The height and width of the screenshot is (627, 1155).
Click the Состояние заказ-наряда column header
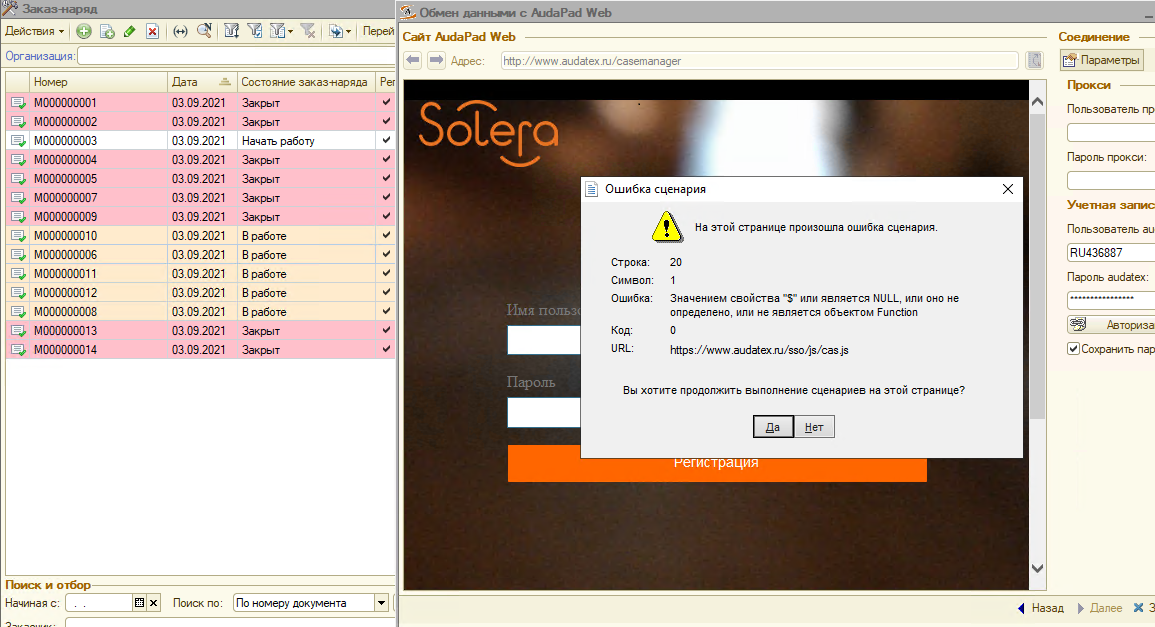pos(306,82)
